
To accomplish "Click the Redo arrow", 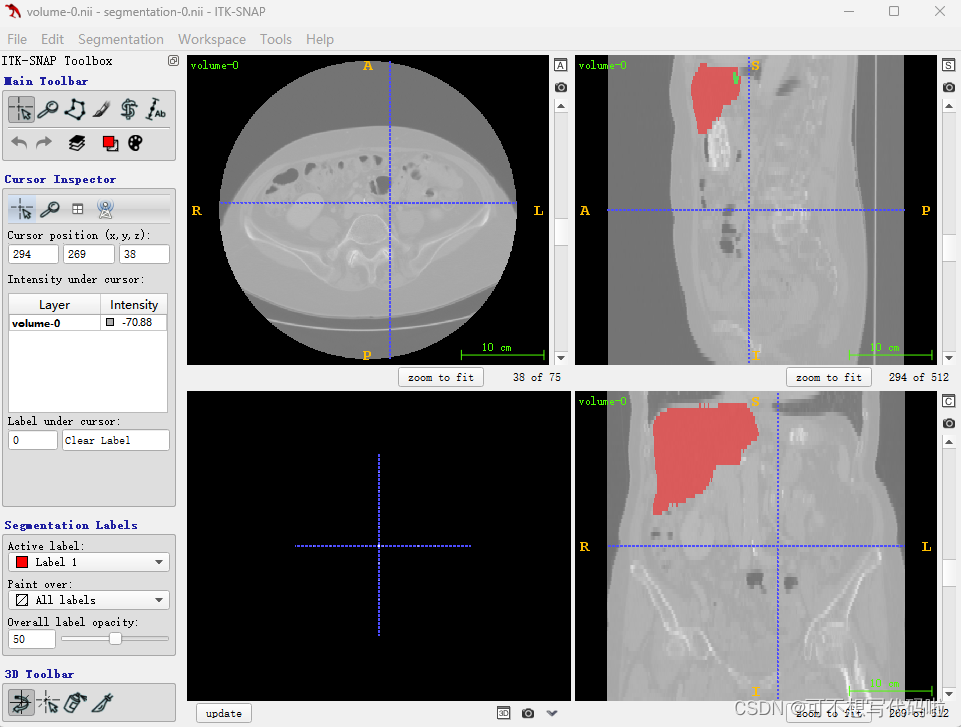I will click(44, 143).
